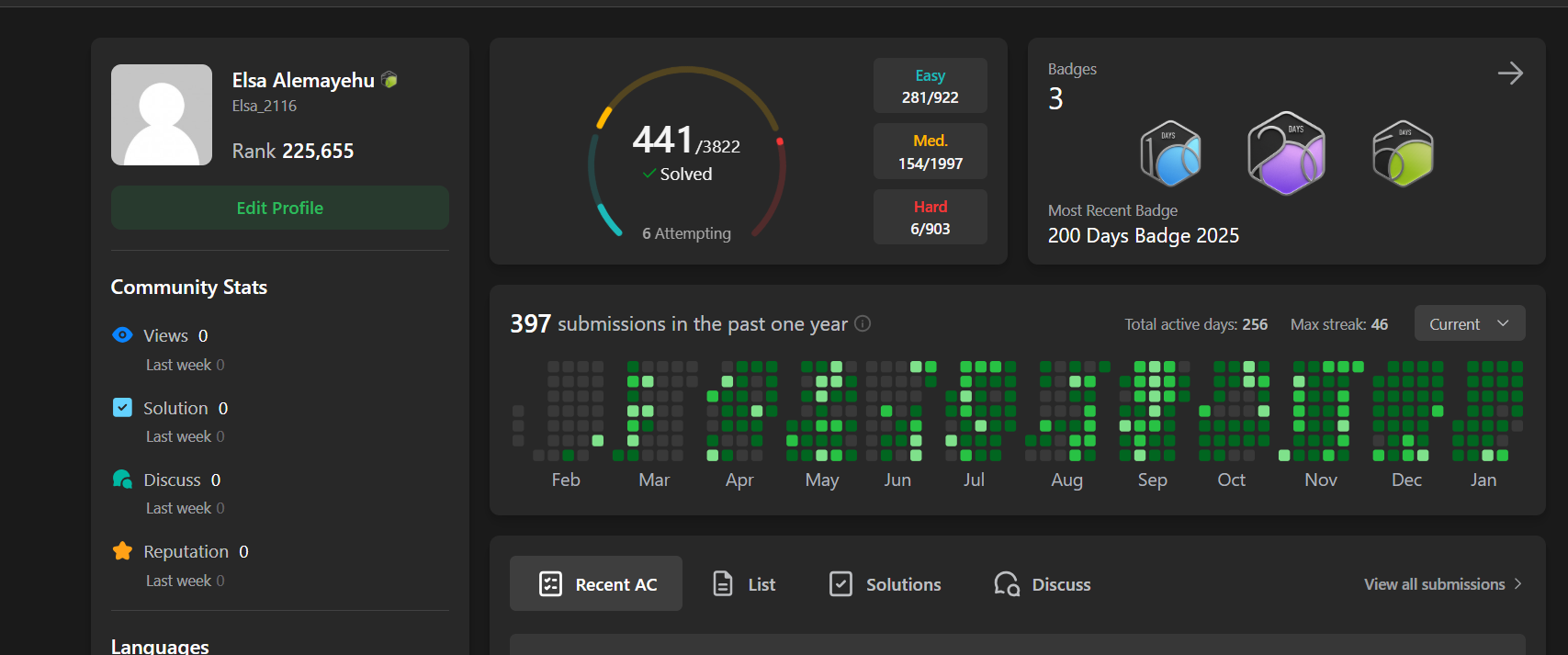Click the badge icon beside Elsa Alemayehu
The image size is (1568, 655).
pyautogui.click(x=389, y=80)
